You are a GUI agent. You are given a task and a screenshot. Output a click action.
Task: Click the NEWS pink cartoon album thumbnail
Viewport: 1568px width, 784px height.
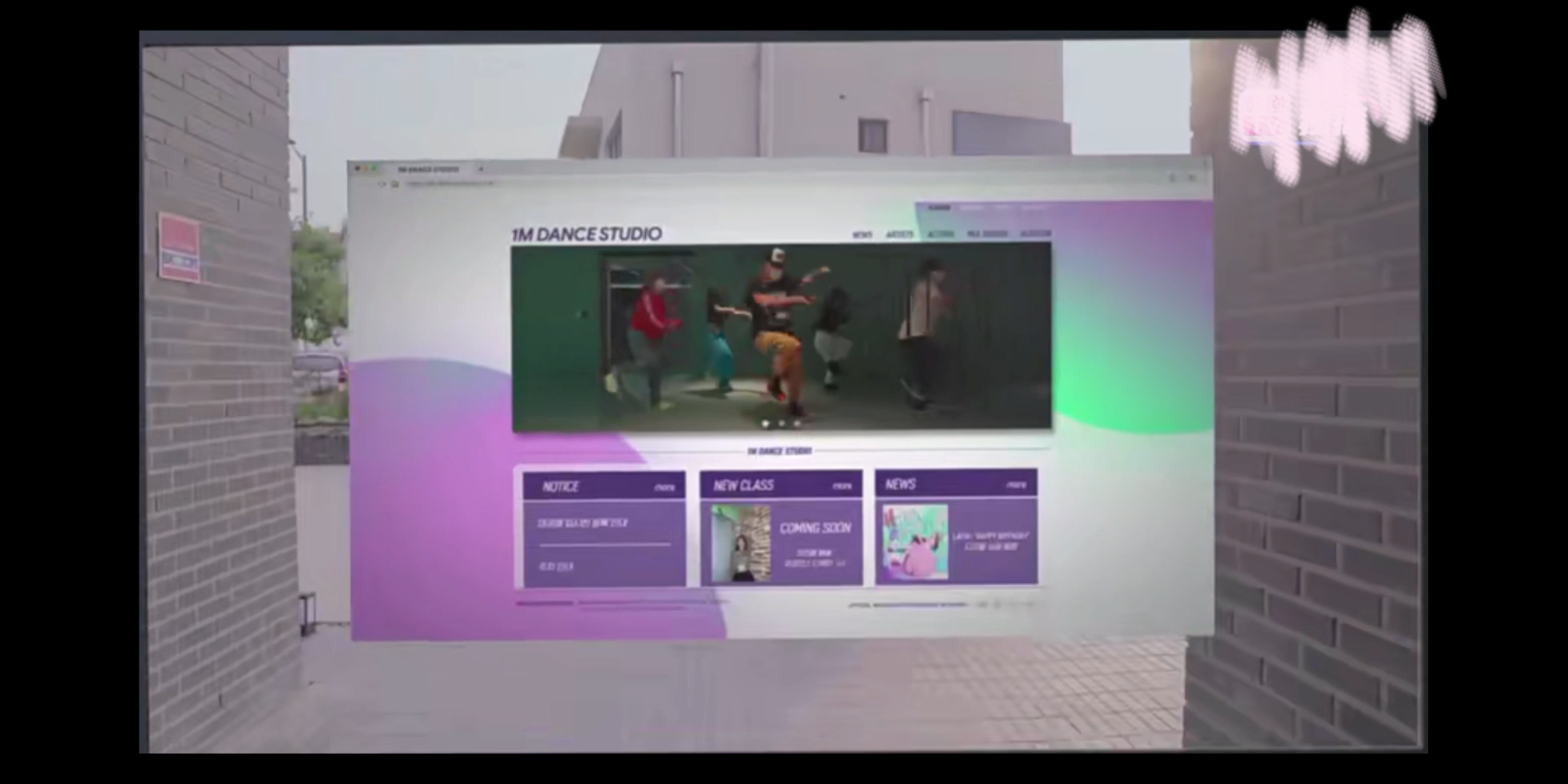pyautogui.click(x=915, y=542)
